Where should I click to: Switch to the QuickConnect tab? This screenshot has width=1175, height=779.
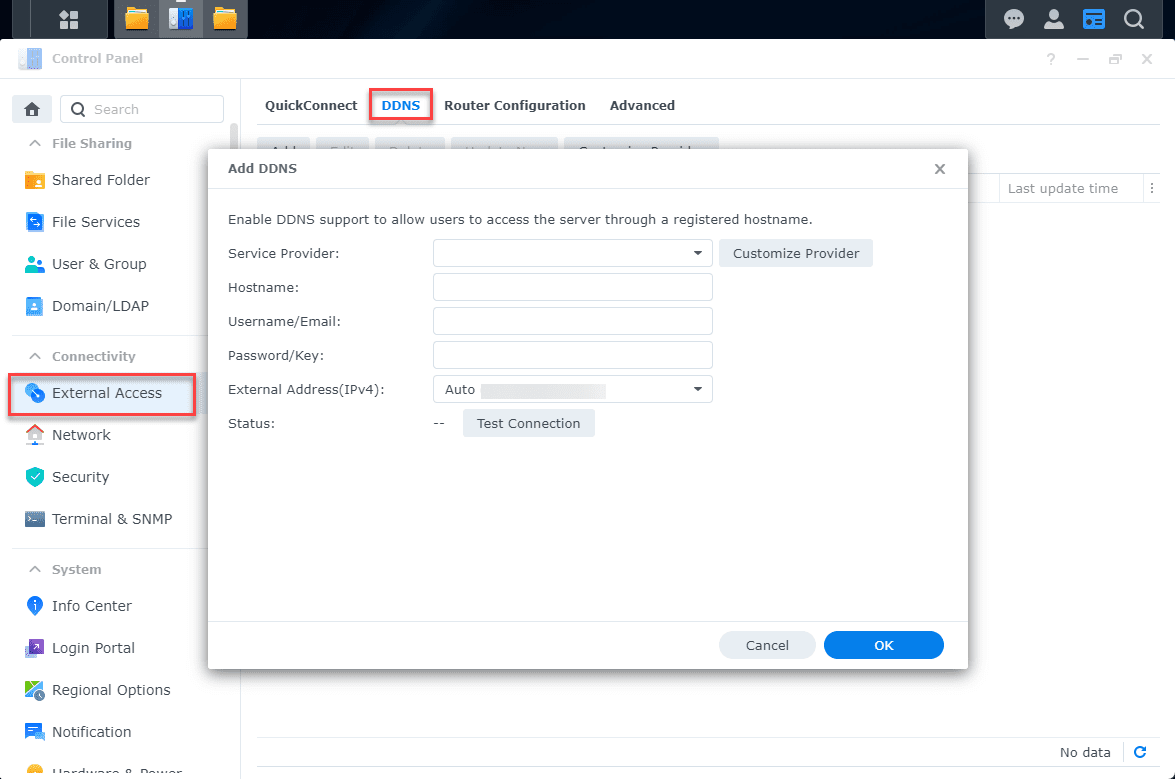(x=311, y=105)
